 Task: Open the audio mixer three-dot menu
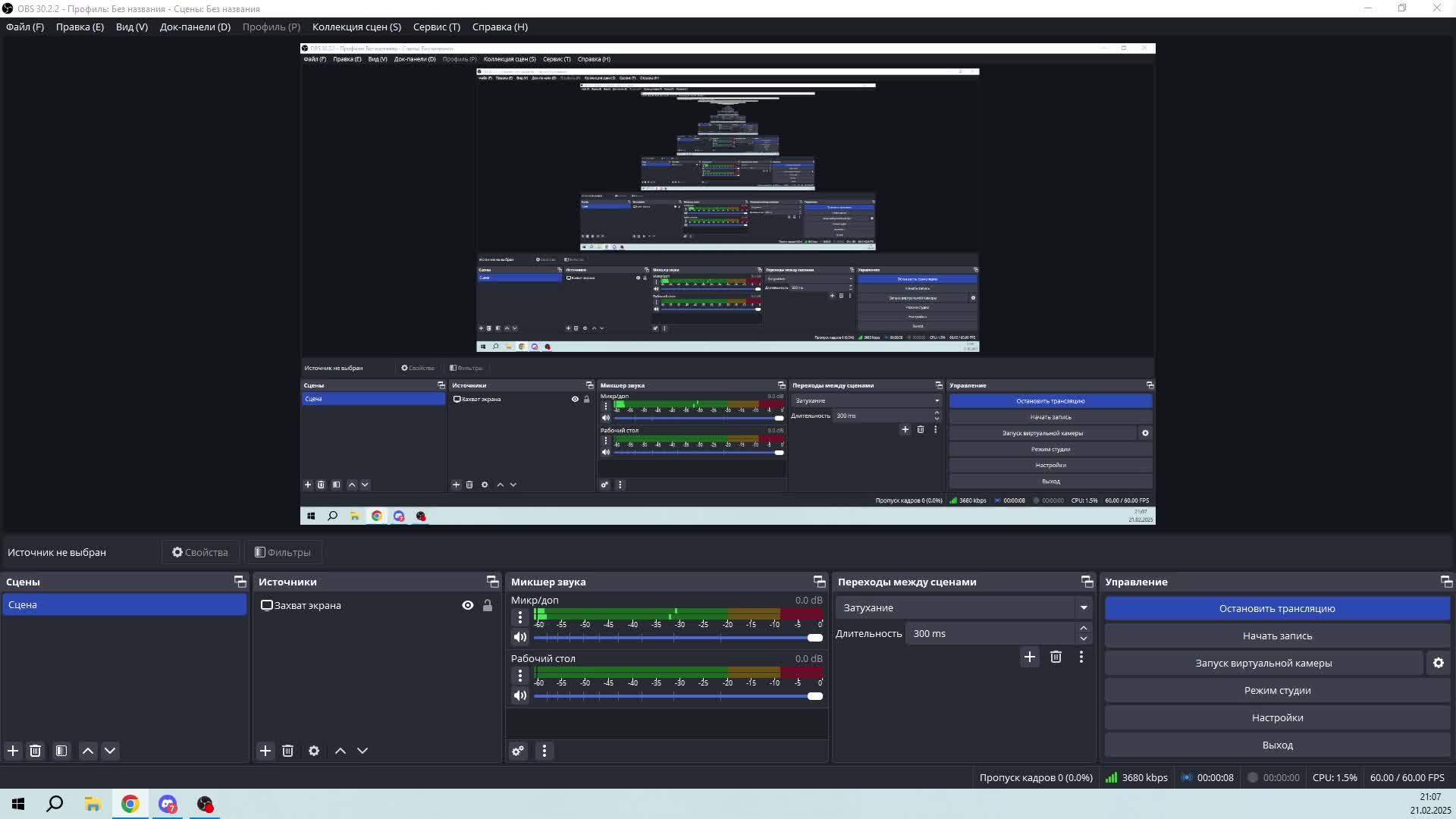tap(544, 751)
